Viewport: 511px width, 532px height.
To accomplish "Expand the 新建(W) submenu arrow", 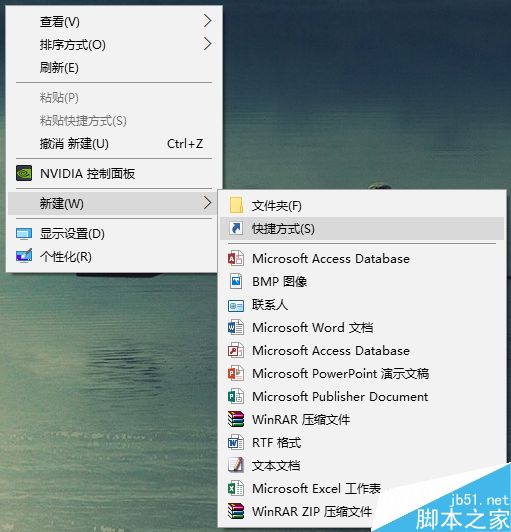I will tap(208, 203).
